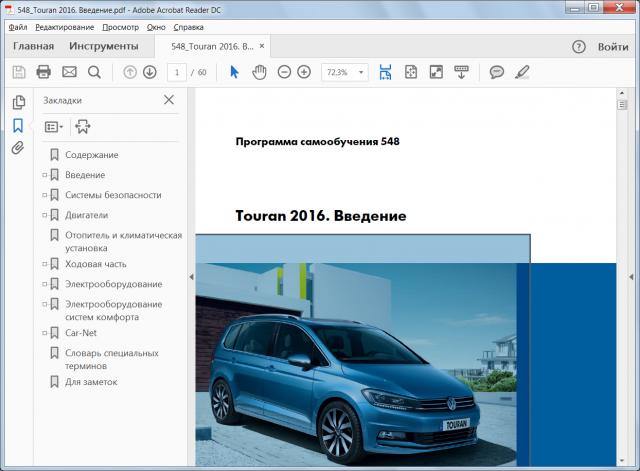Expand right tools pane arrow
Viewport: 640px width, 471px height.
631,277
